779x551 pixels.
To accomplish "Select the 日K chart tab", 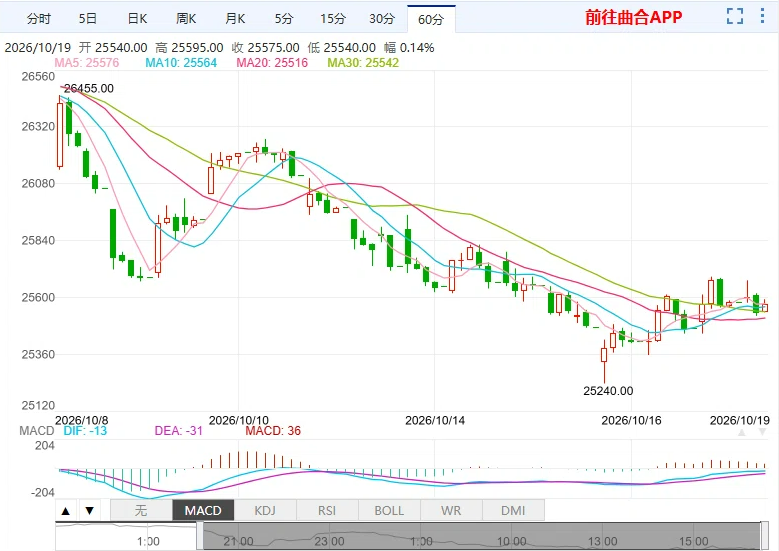I will tap(137, 18).
